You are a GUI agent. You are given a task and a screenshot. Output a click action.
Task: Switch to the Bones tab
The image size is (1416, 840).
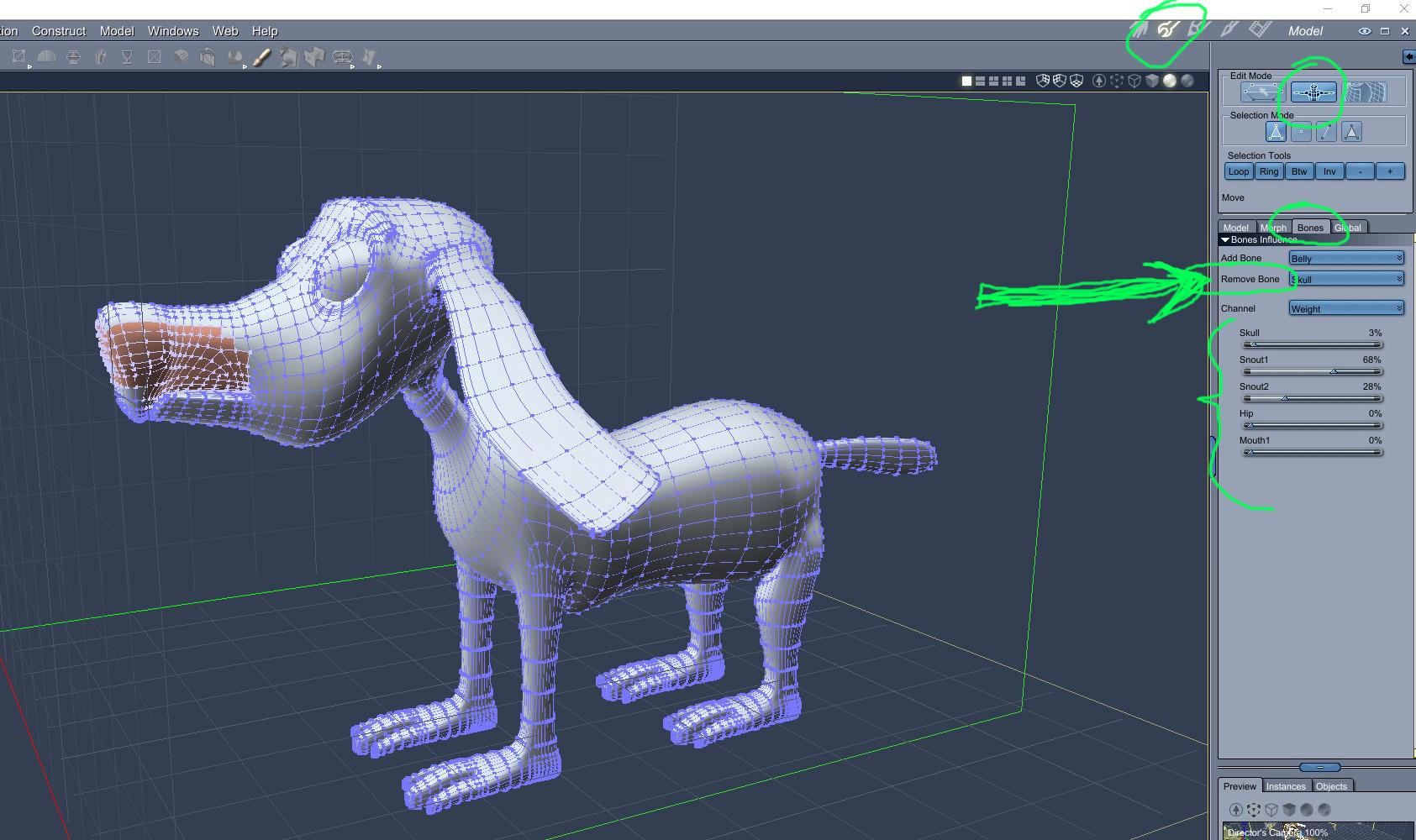(x=1310, y=228)
